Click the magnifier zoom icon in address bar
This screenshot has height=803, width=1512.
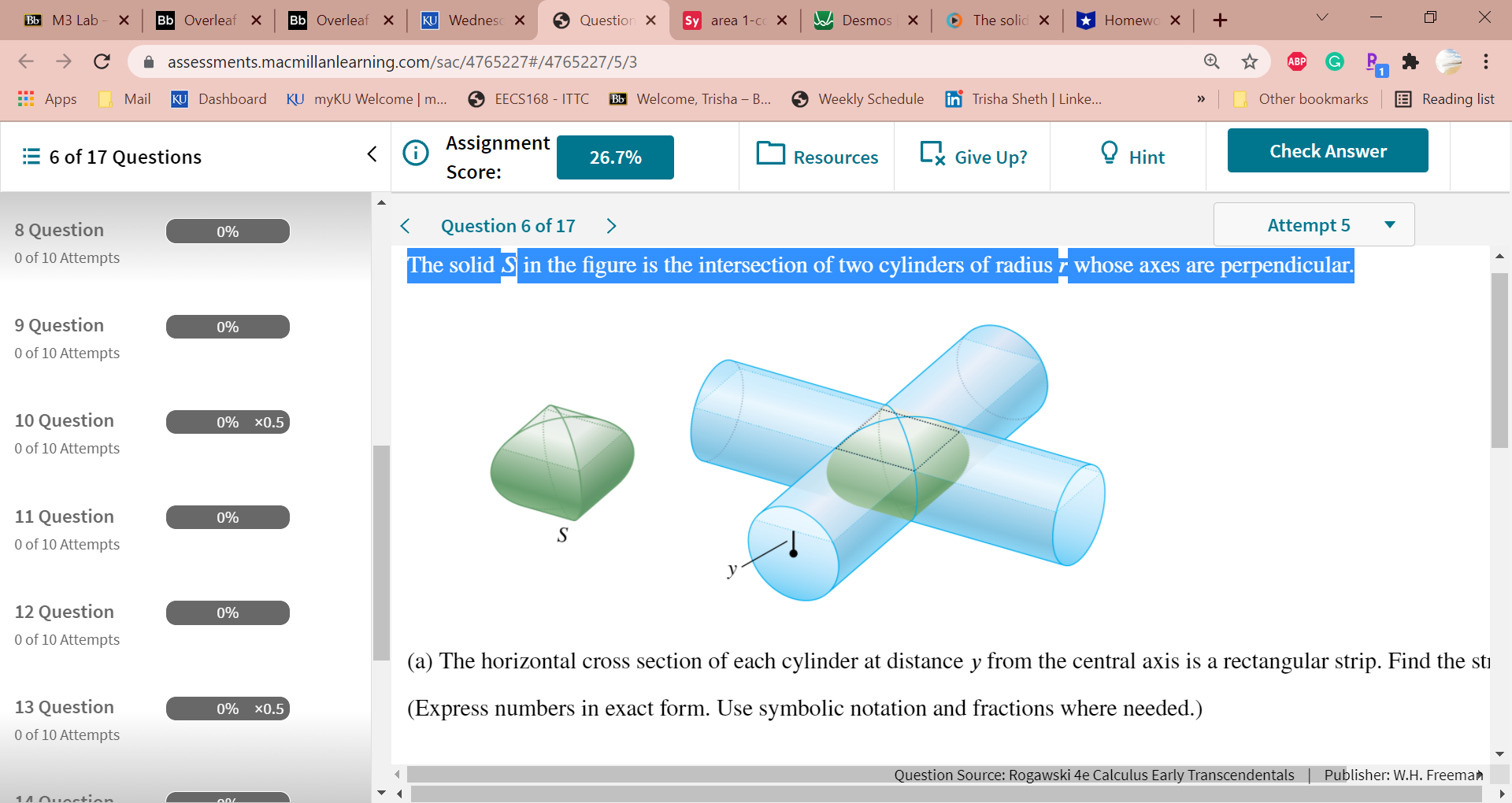(1211, 61)
